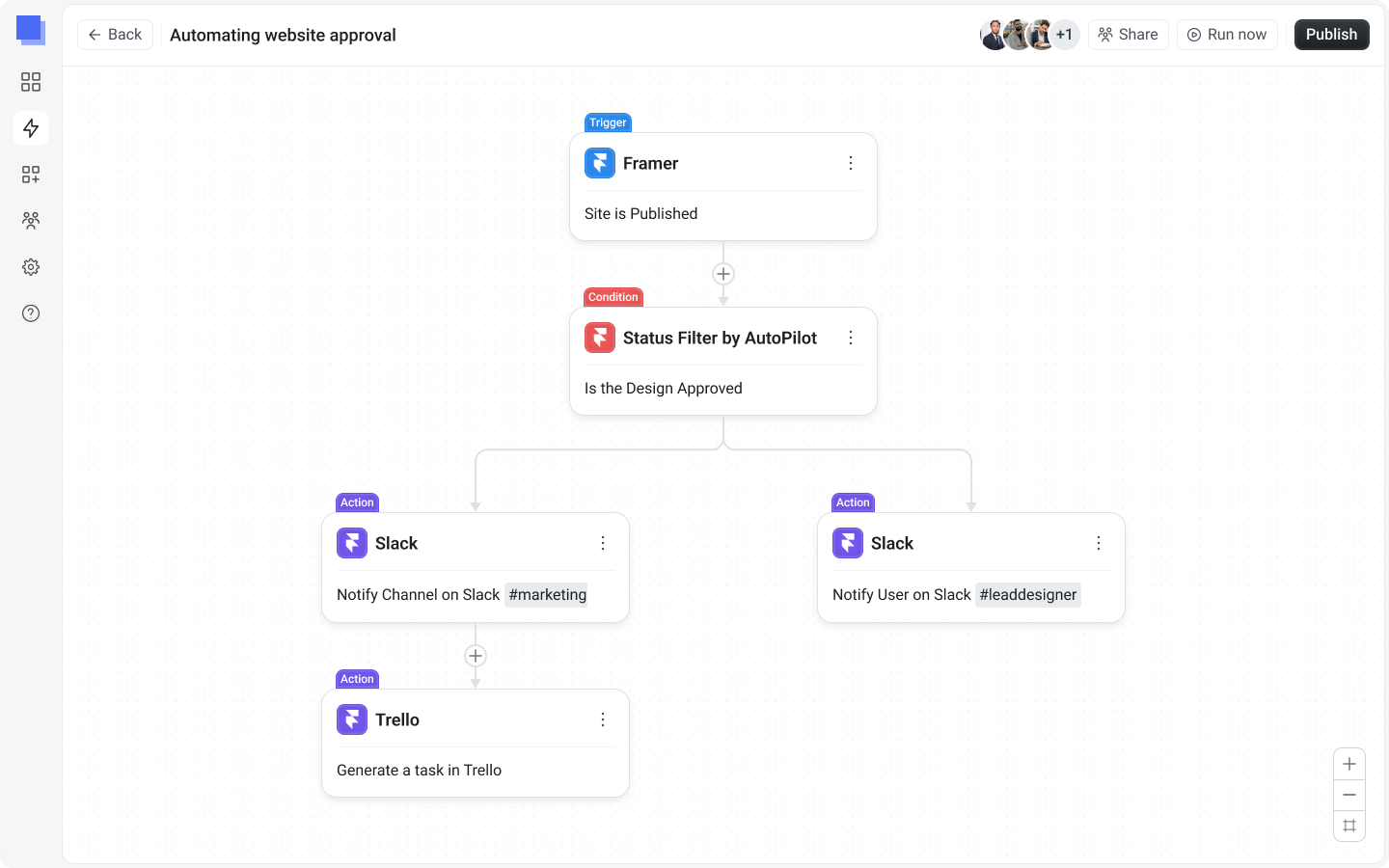The width and height of the screenshot is (1389, 868).
Task: Select the automations lightning bolt icon
Action: (x=30, y=128)
